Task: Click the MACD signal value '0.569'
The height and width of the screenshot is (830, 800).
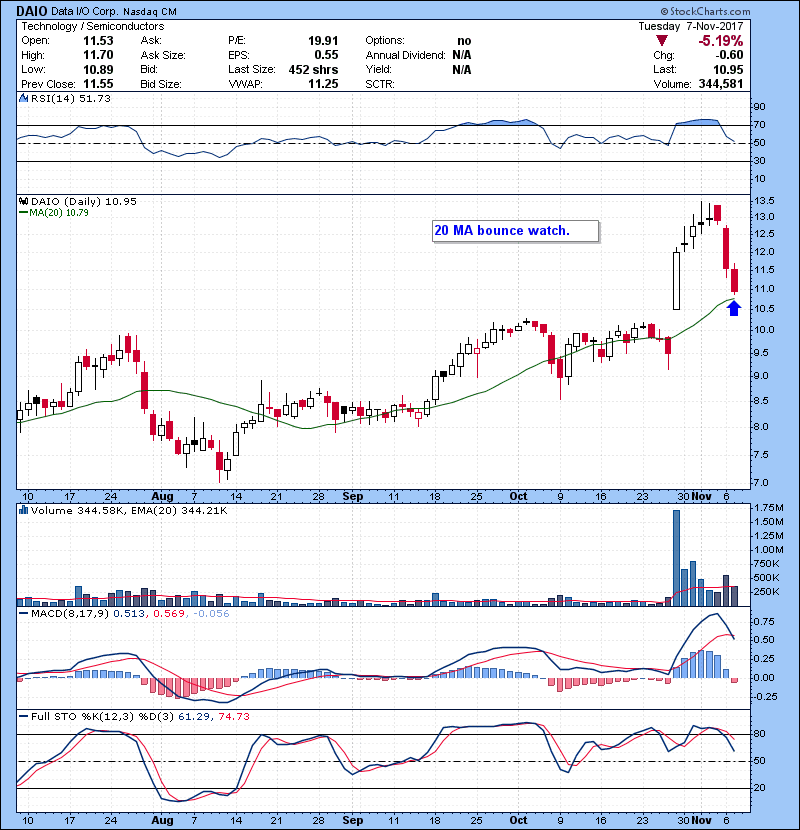Action: pos(169,614)
